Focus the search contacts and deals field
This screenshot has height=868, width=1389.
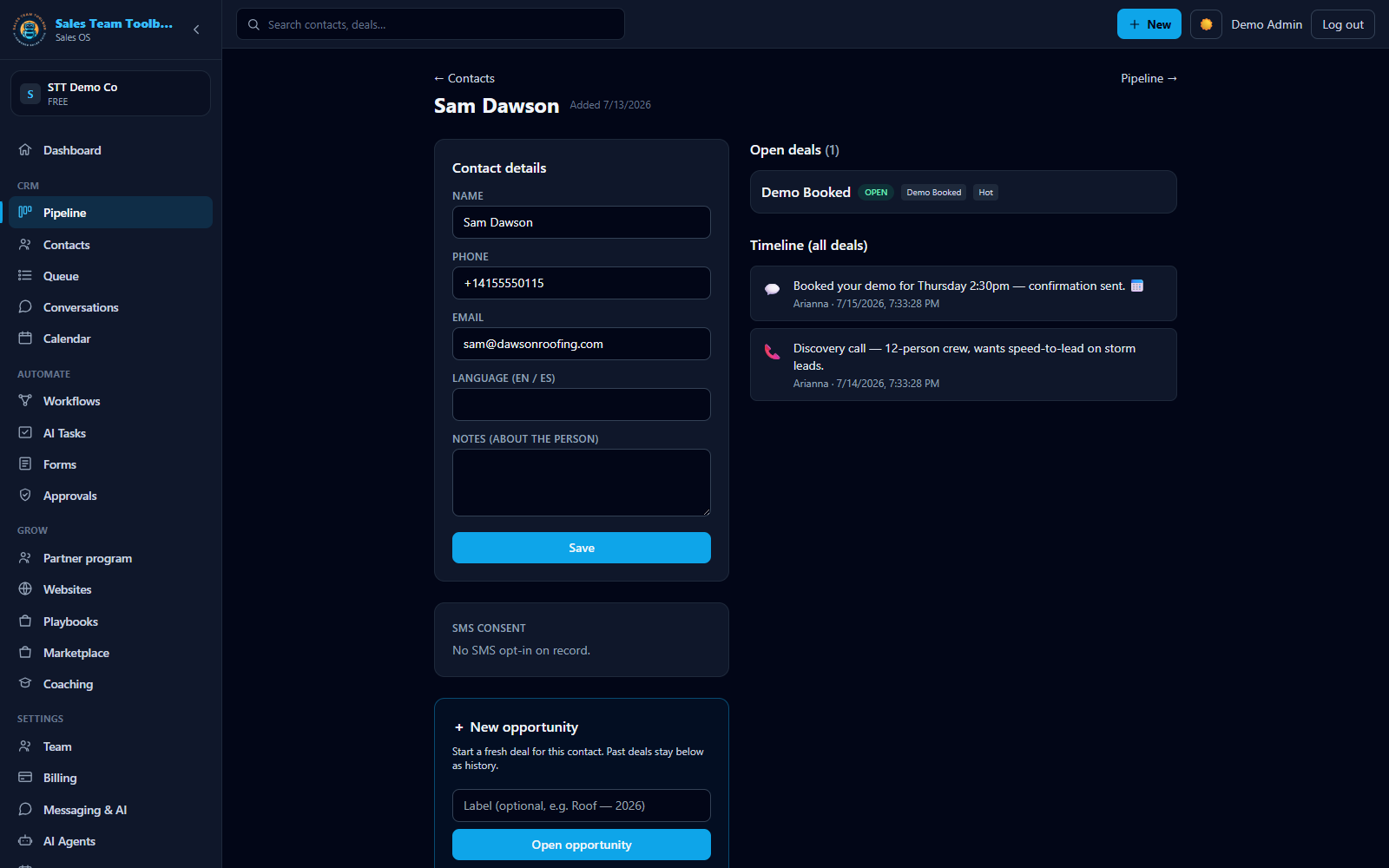tap(431, 24)
